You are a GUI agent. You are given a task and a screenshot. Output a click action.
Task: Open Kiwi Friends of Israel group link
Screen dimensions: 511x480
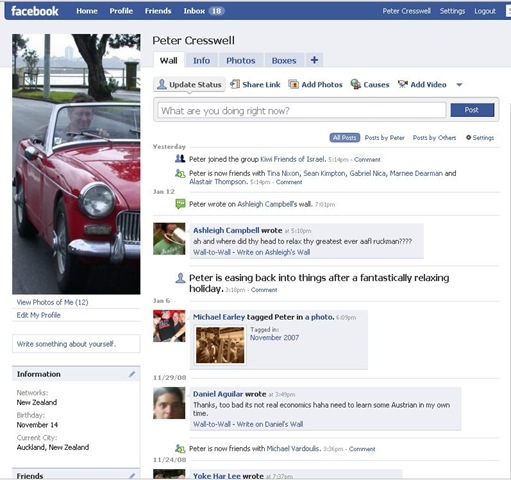tap(293, 159)
